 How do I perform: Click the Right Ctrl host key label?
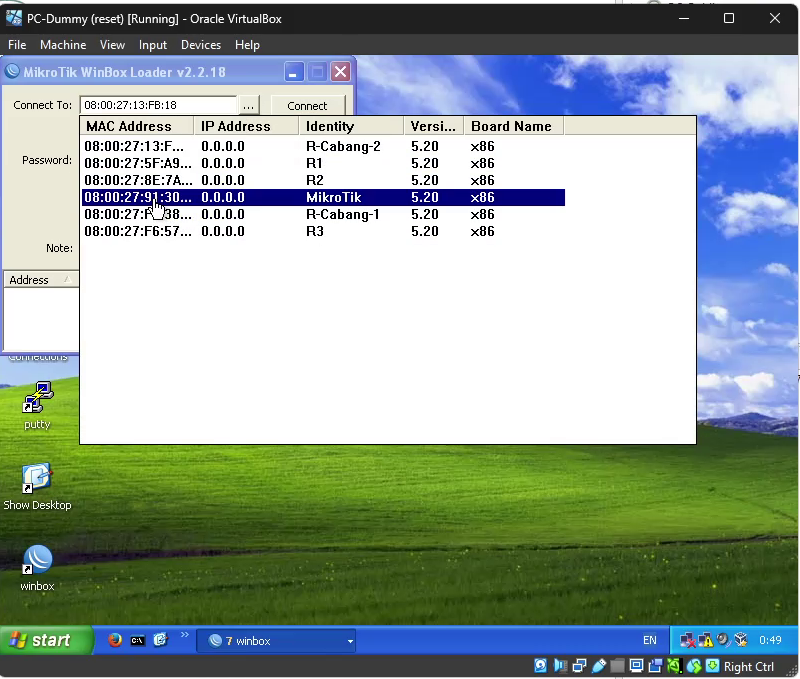click(748, 667)
